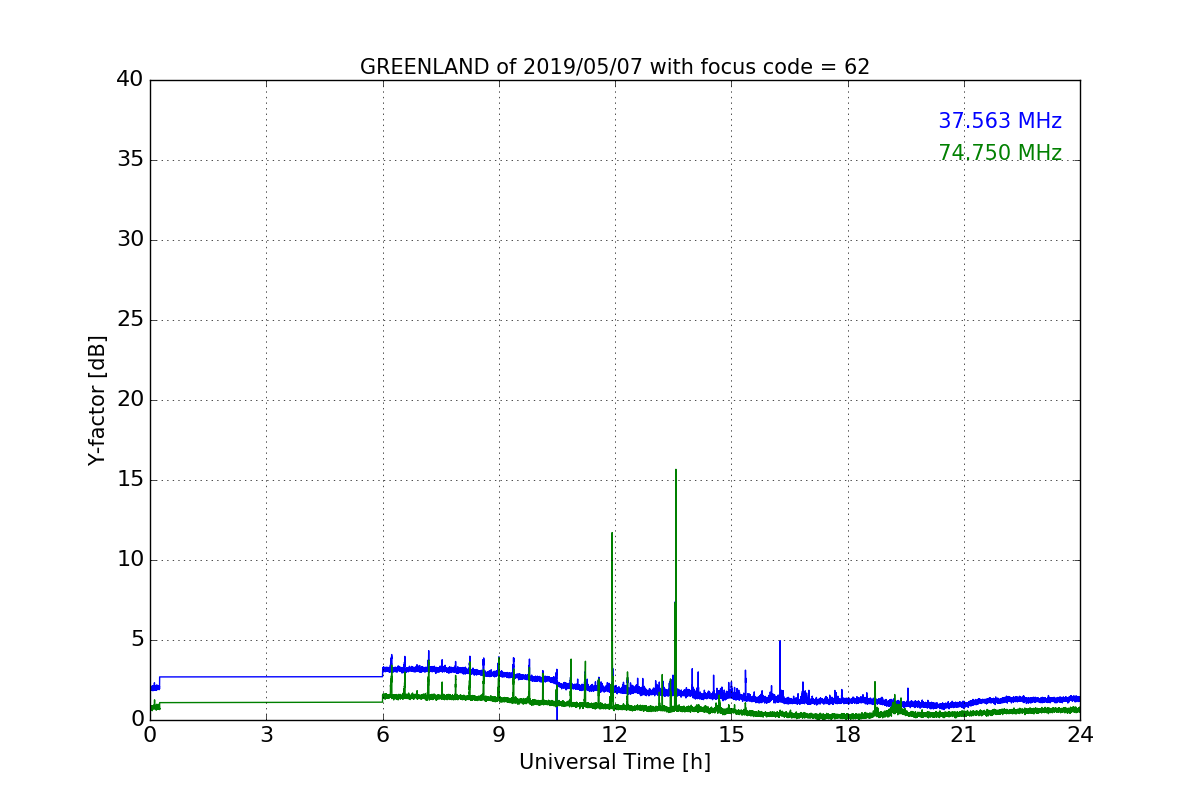
Task: Click the plot title mentioning GREENLAND
Action: click(614, 67)
